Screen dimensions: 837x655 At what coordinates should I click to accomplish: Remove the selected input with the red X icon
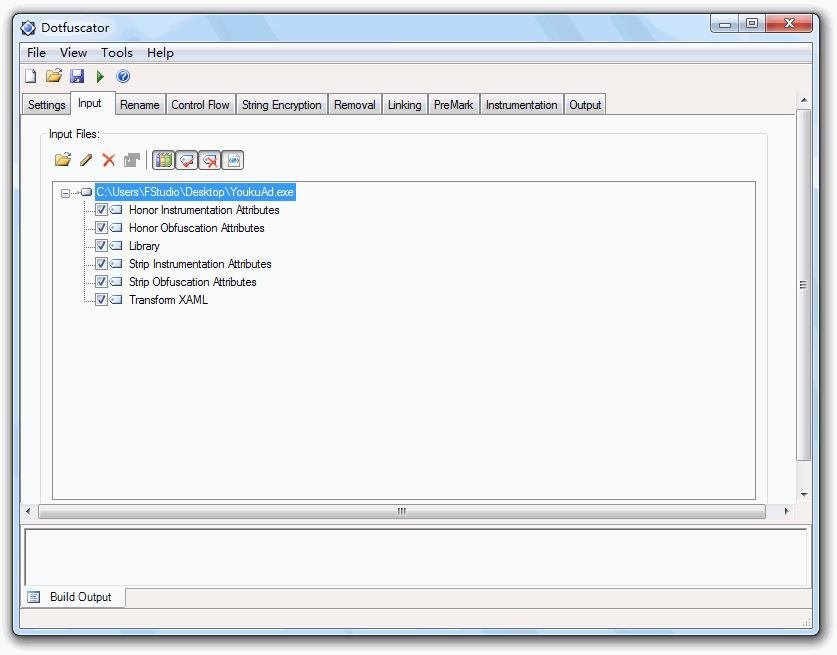(109, 160)
